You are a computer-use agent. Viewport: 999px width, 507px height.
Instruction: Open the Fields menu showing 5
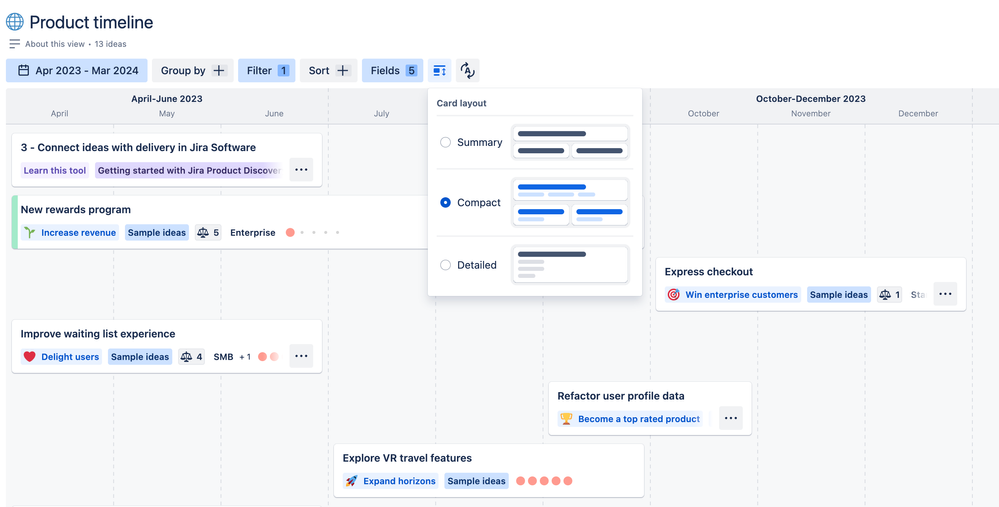click(392, 71)
